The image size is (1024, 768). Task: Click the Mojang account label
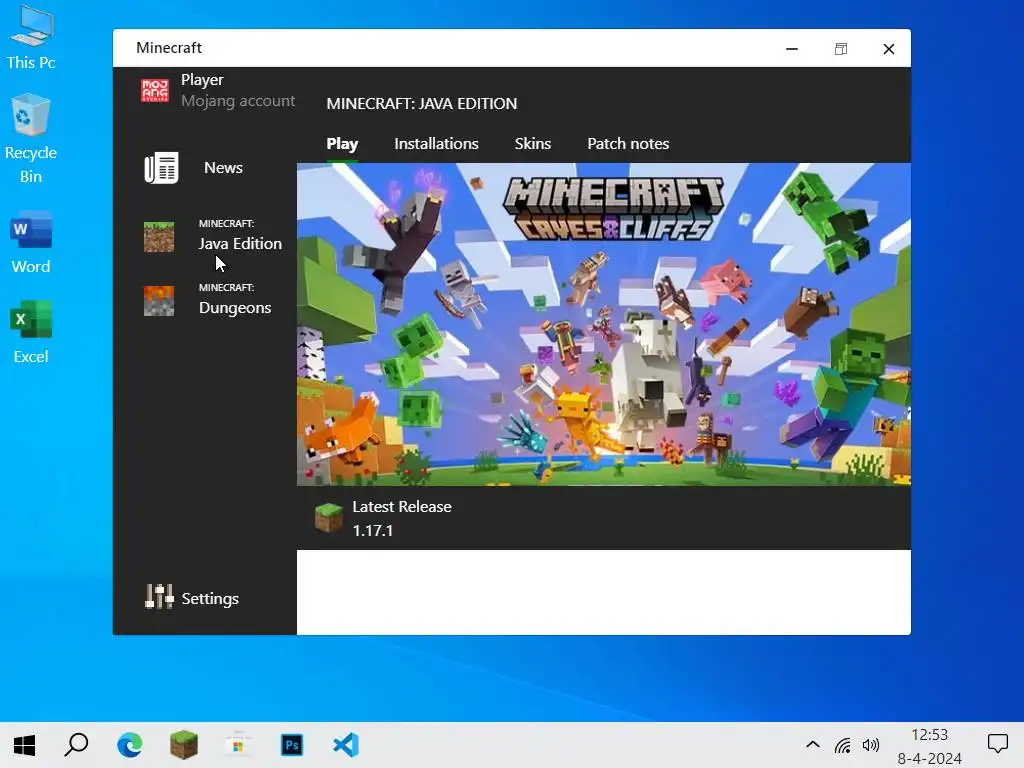pyautogui.click(x=238, y=101)
